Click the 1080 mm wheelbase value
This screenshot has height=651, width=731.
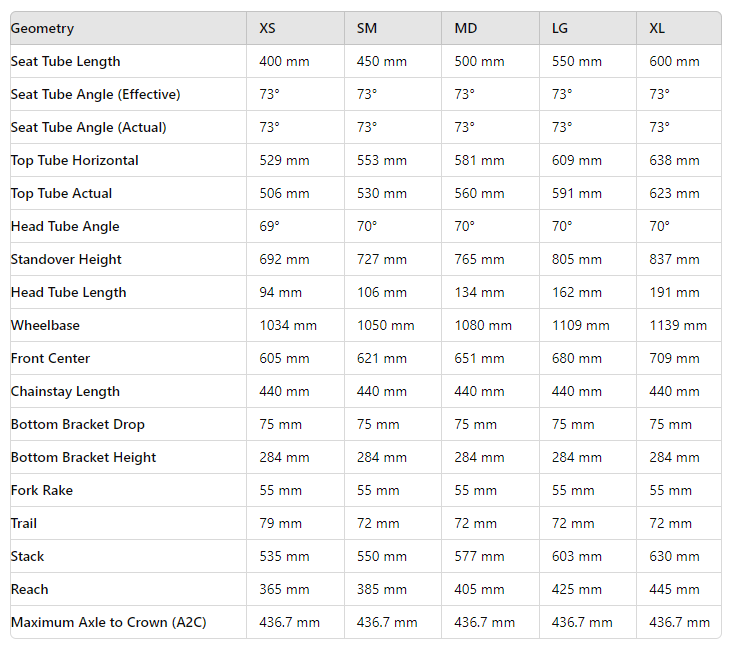[x=483, y=325]
